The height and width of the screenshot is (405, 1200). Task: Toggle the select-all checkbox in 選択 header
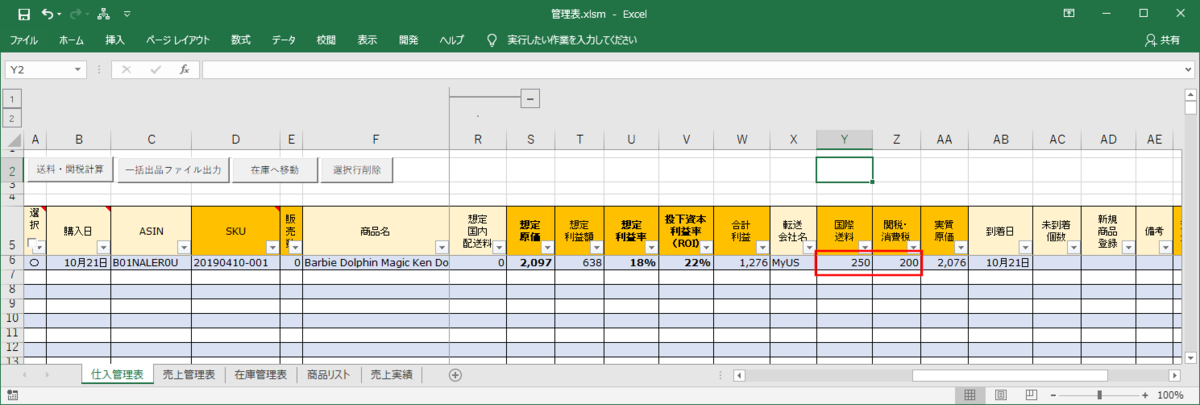click(32, 245)
